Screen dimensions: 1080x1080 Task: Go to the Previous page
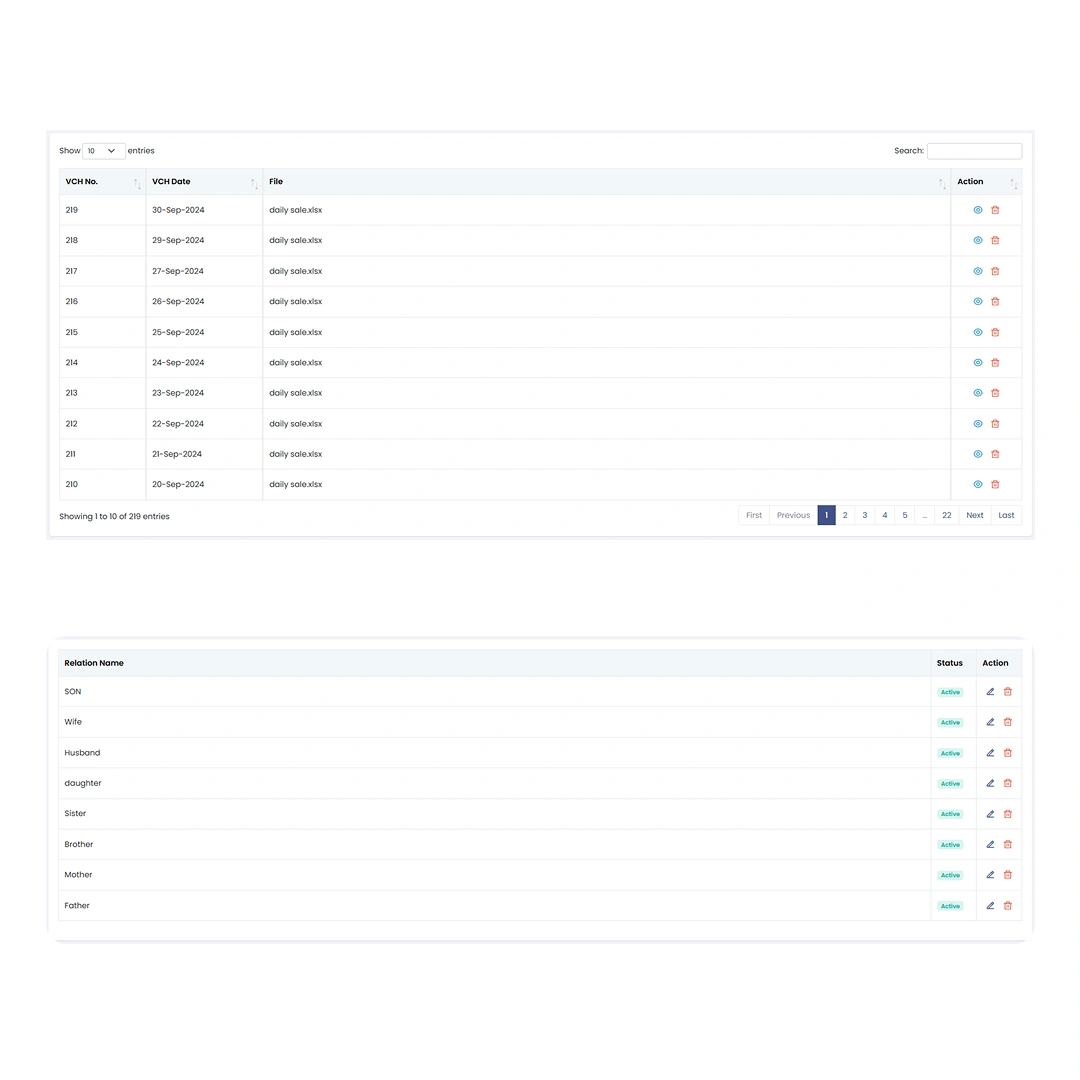(793, 515)
